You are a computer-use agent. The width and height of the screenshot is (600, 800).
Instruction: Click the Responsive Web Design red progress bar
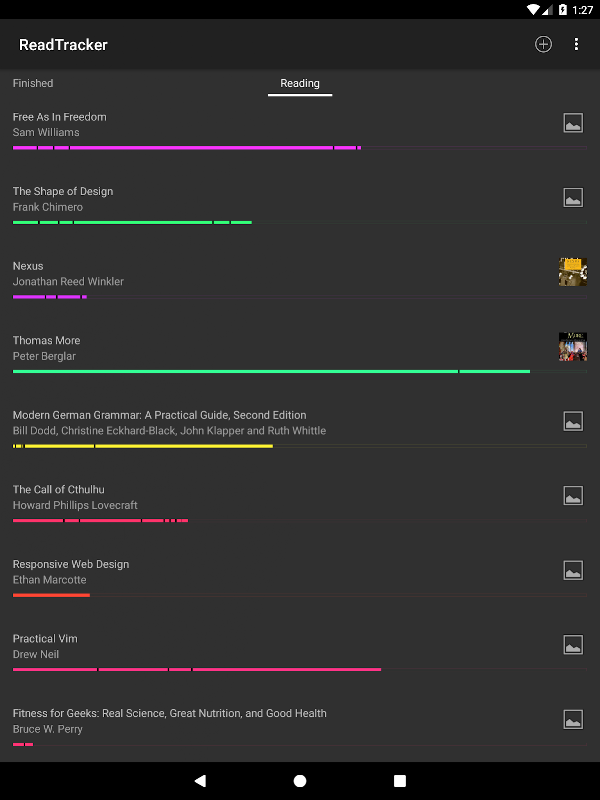tap(51, 595)
